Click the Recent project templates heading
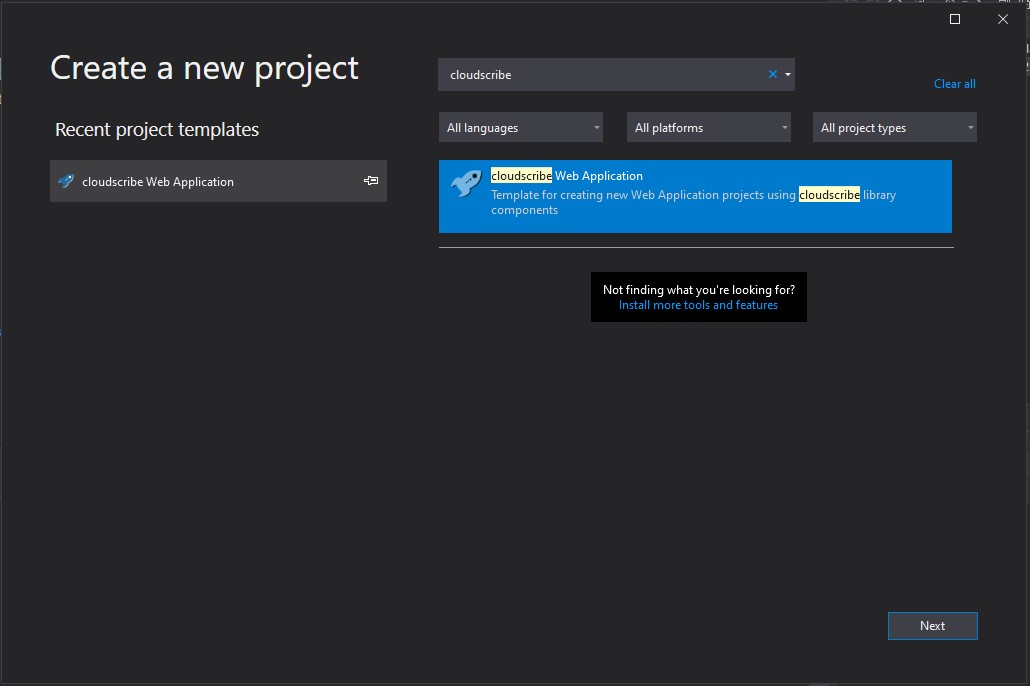Viewport: 1030px width, 686px height. pos(157,130)
